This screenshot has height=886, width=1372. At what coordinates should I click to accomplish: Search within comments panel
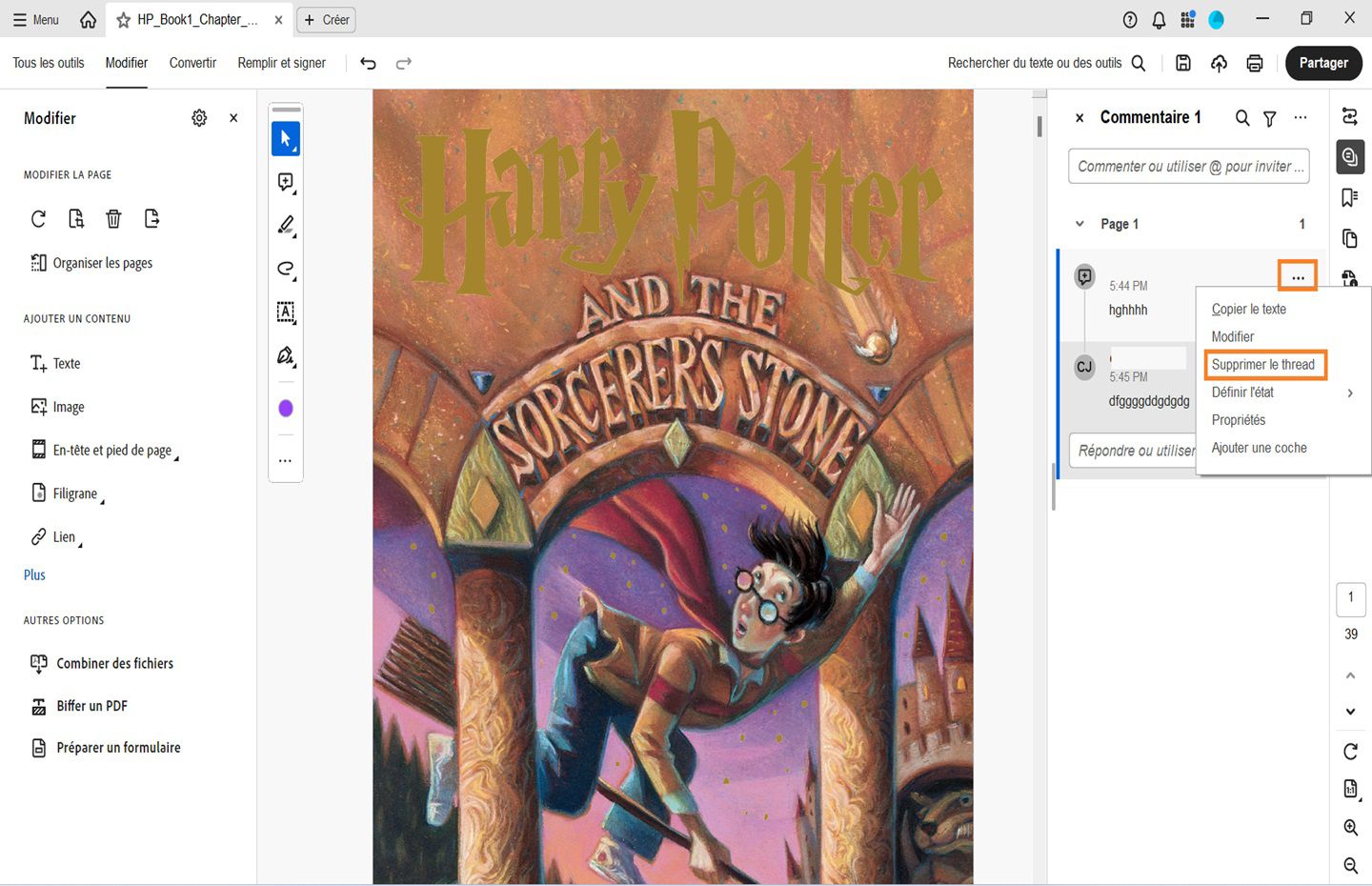pyautogui.click(x=1242, y=118)
